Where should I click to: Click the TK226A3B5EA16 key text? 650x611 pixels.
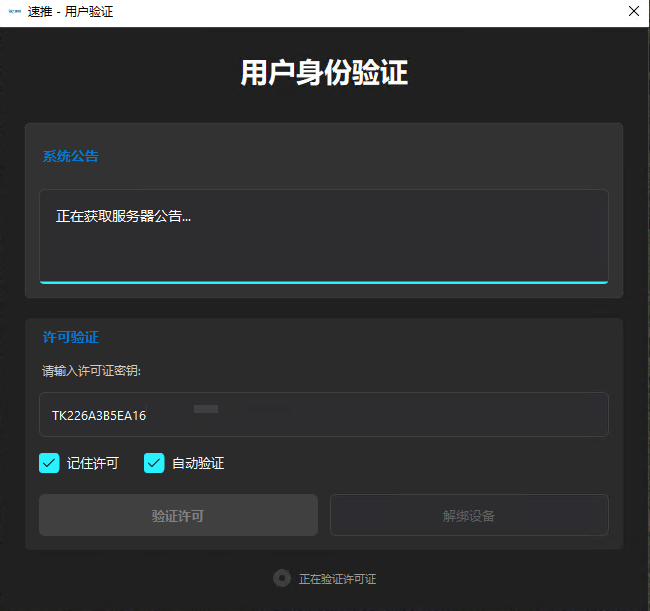click(x=99, y=415)
